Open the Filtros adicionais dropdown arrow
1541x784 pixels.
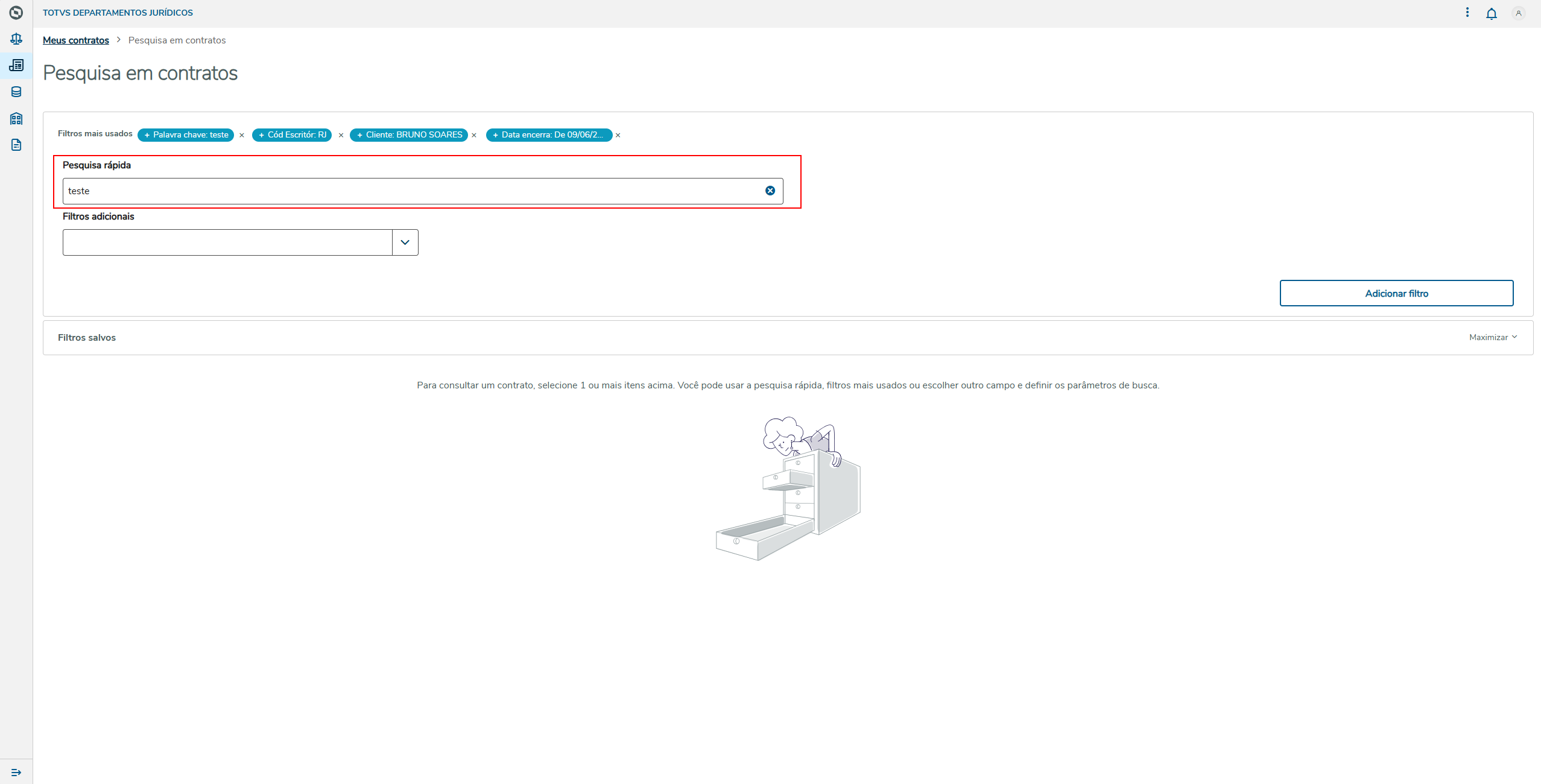pyautogui.click(x=405, y=242)
